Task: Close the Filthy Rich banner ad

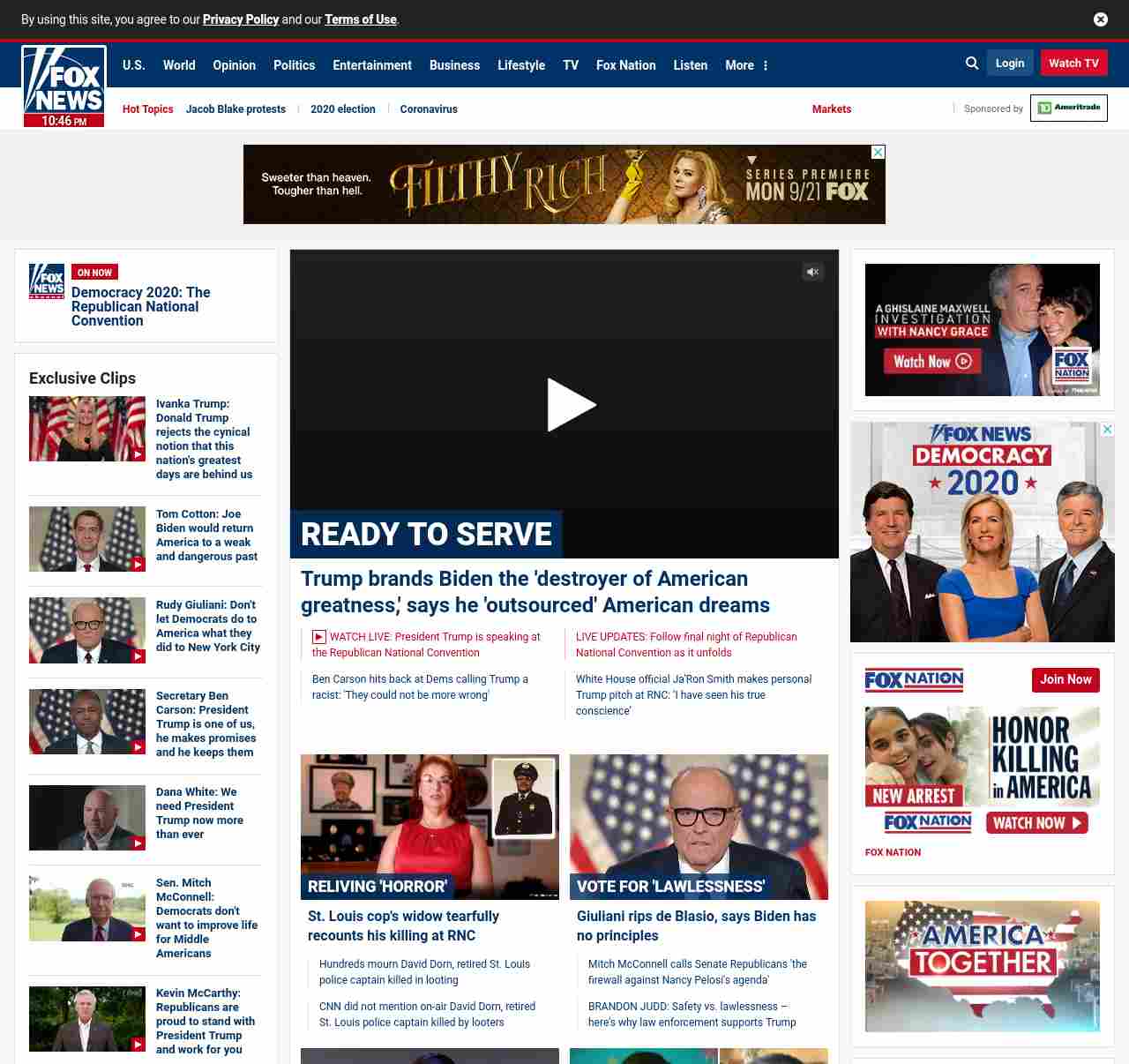Action: [x=878, y=153]
